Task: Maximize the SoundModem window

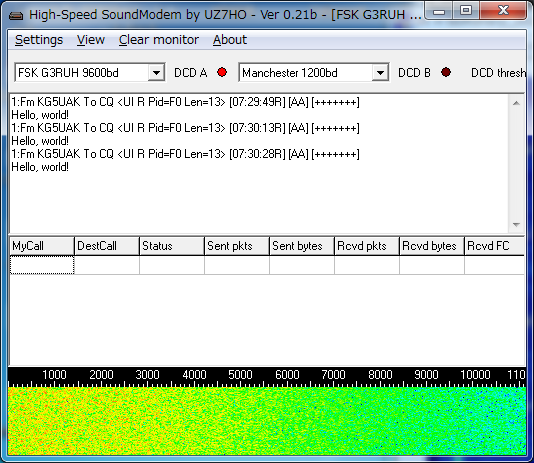Action: click(466, 11)
